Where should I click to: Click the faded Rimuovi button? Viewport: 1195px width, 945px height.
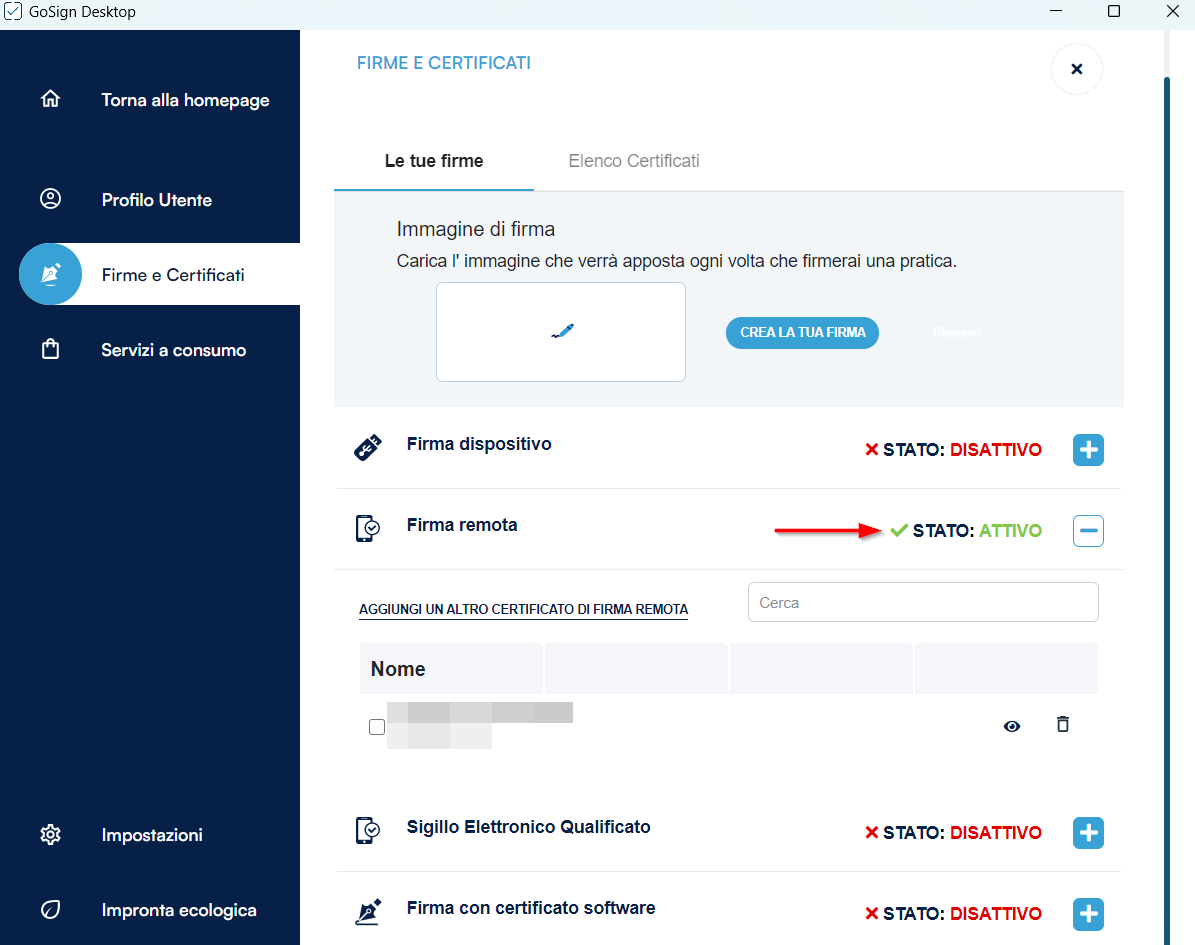[x=956, y=333]
